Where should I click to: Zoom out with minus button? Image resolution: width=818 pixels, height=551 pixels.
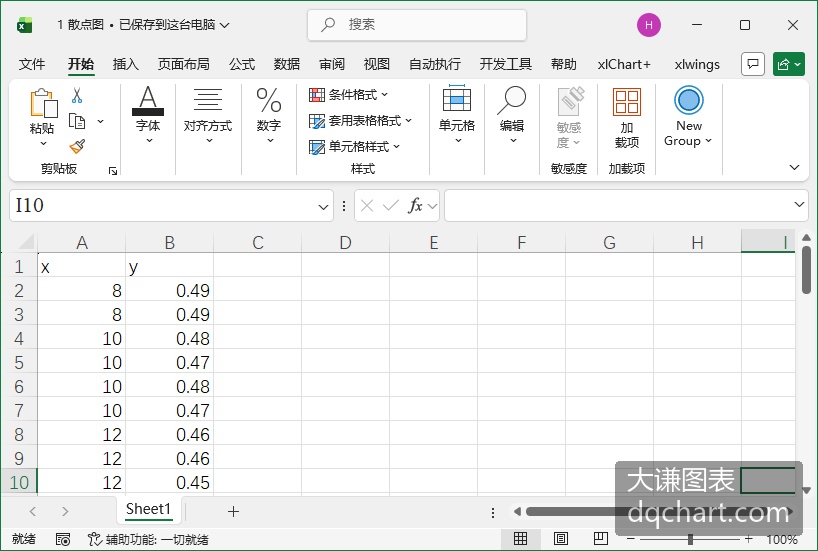click(x=630, y=538)
